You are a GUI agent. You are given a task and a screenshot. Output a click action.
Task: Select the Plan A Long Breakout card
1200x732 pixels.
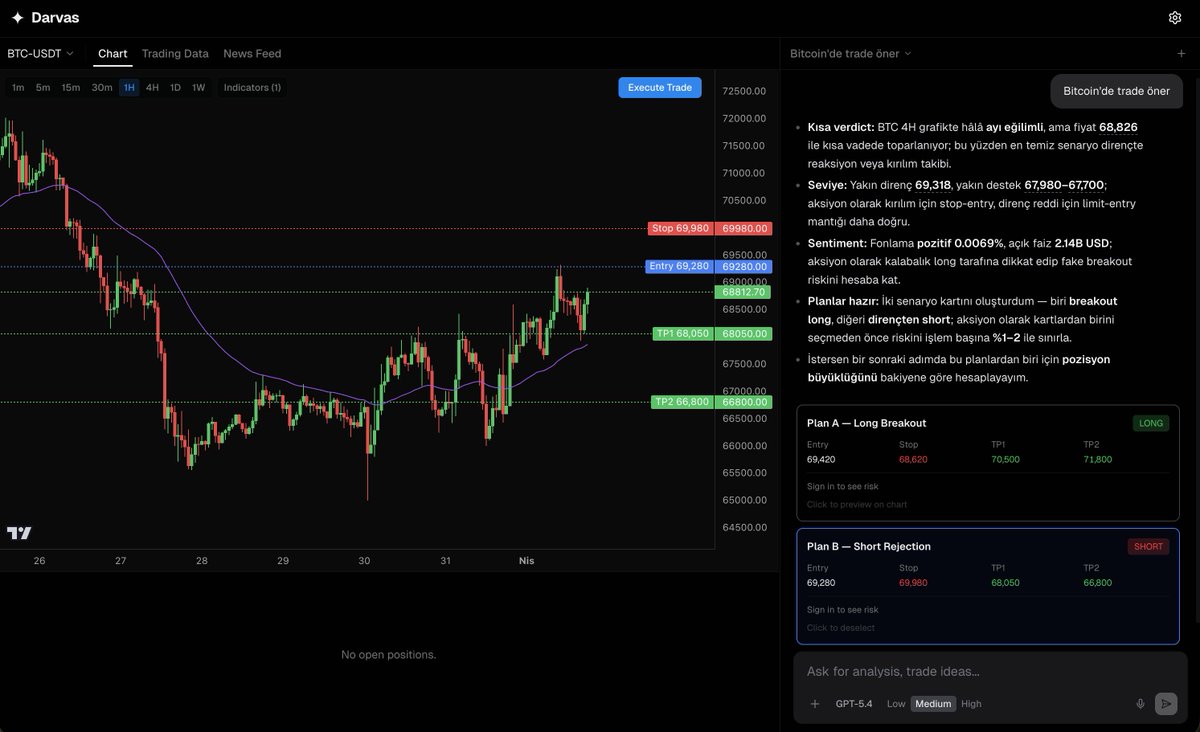point(988,462)
